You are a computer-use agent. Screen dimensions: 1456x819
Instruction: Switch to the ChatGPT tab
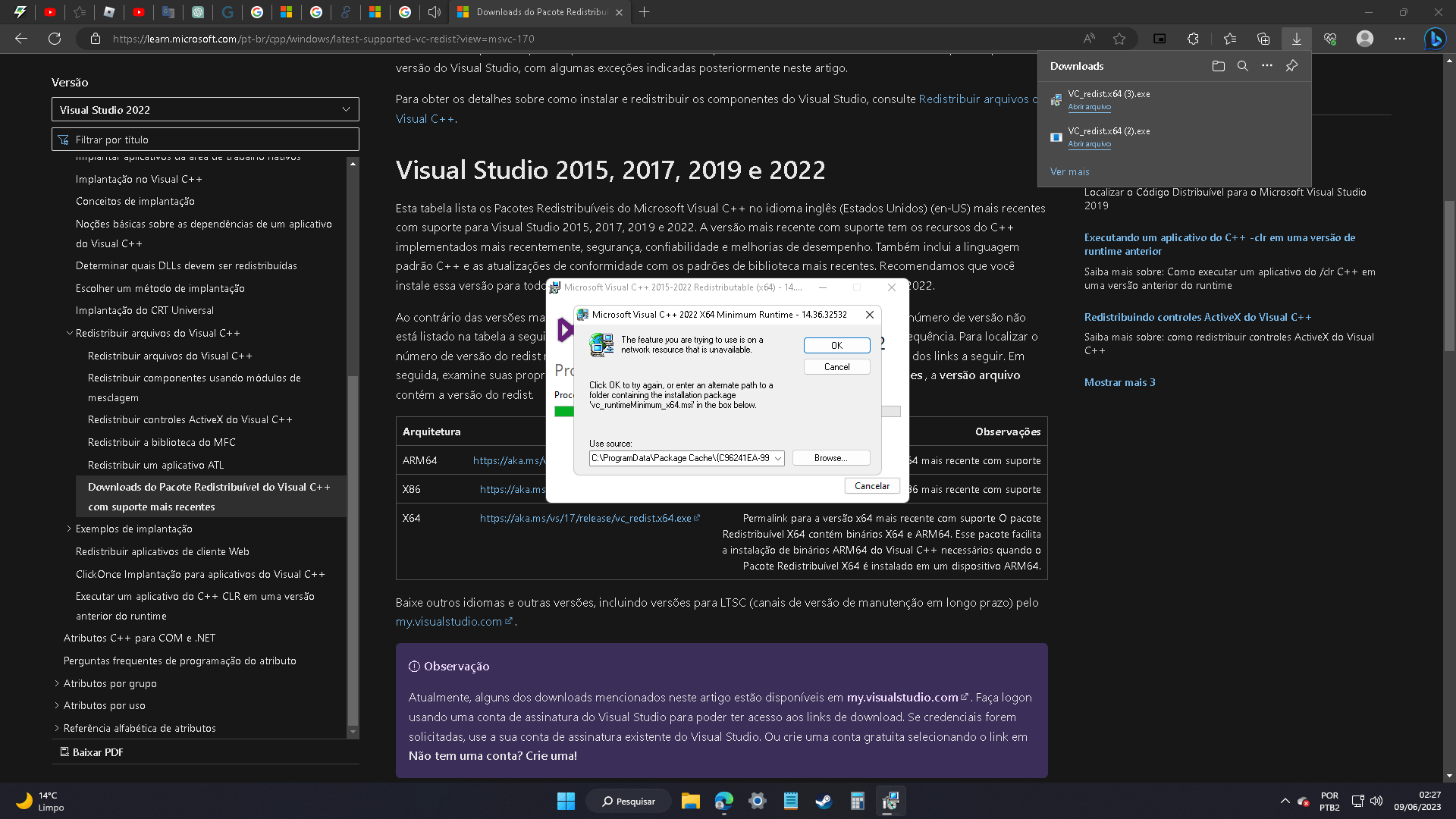coord(198,12)
